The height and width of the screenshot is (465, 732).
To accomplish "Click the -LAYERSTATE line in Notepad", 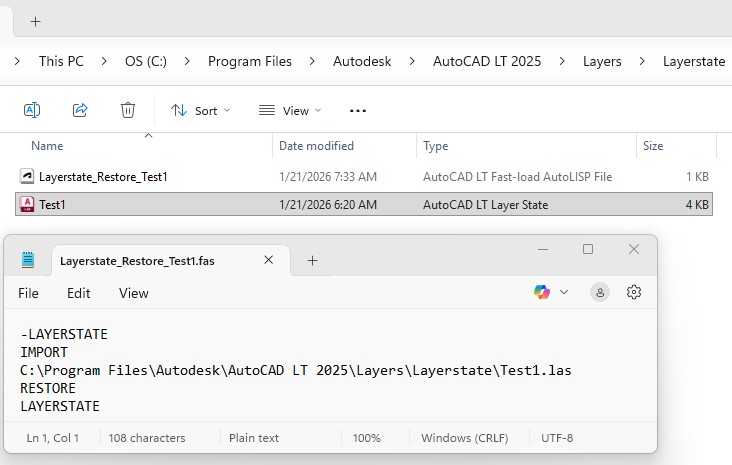I will (64, 334).
